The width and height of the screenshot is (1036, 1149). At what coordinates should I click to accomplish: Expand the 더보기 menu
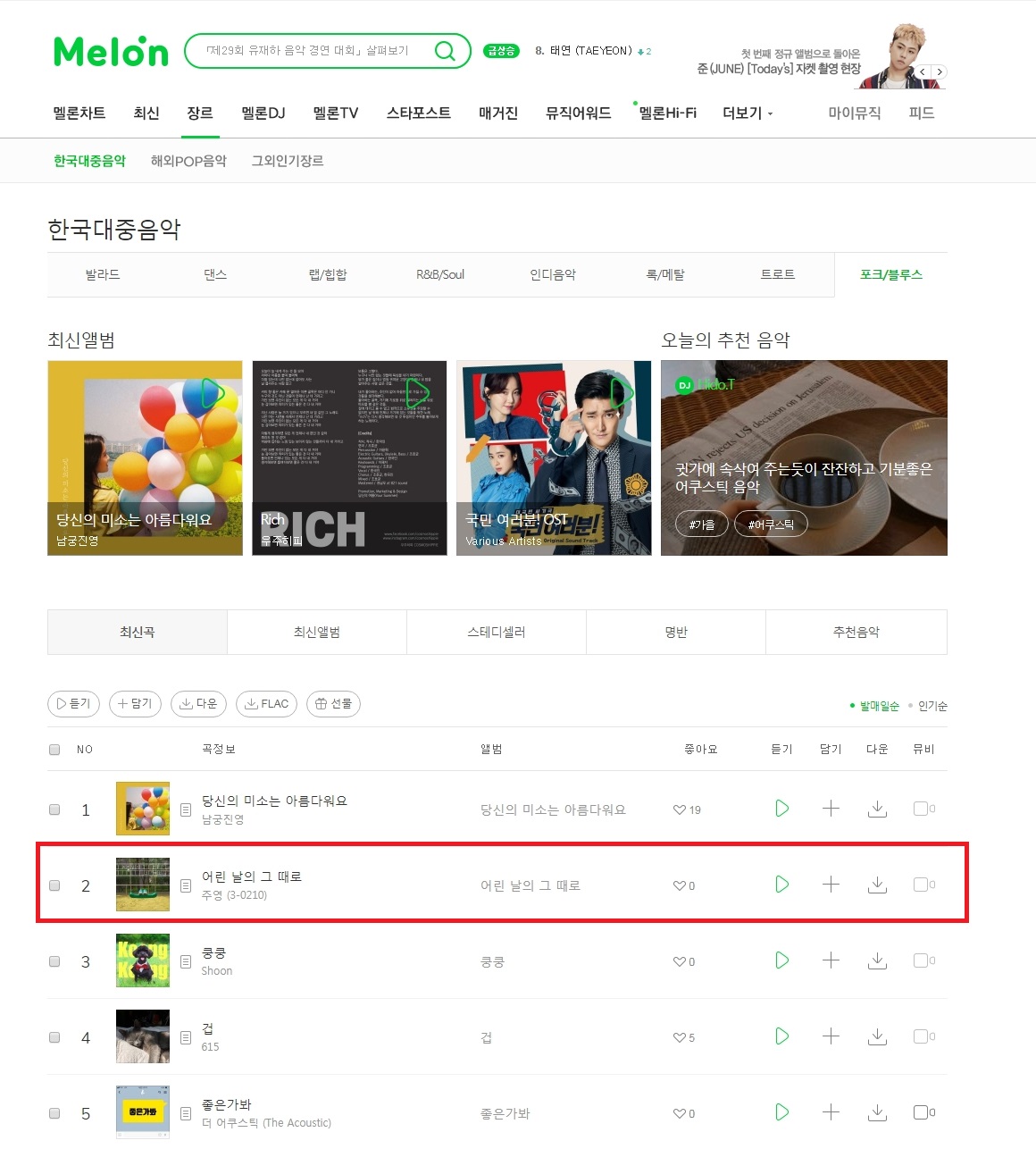coord(748,113)
